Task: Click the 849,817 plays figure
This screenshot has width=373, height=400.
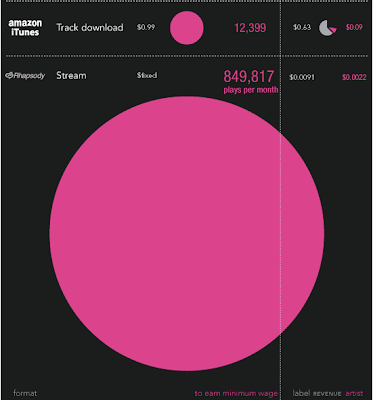Action: click(x=249, y=76)
